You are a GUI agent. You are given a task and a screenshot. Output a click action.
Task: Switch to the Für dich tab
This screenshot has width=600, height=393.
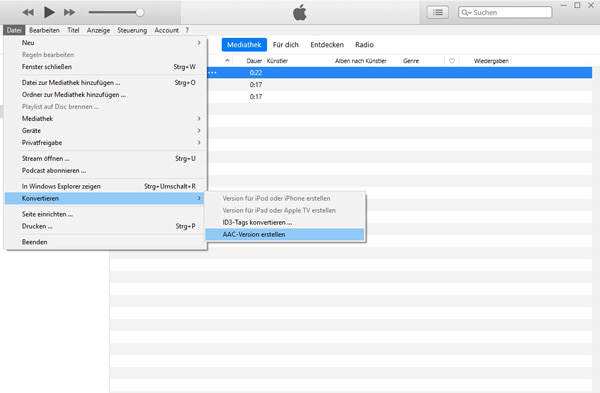point(285,45)
